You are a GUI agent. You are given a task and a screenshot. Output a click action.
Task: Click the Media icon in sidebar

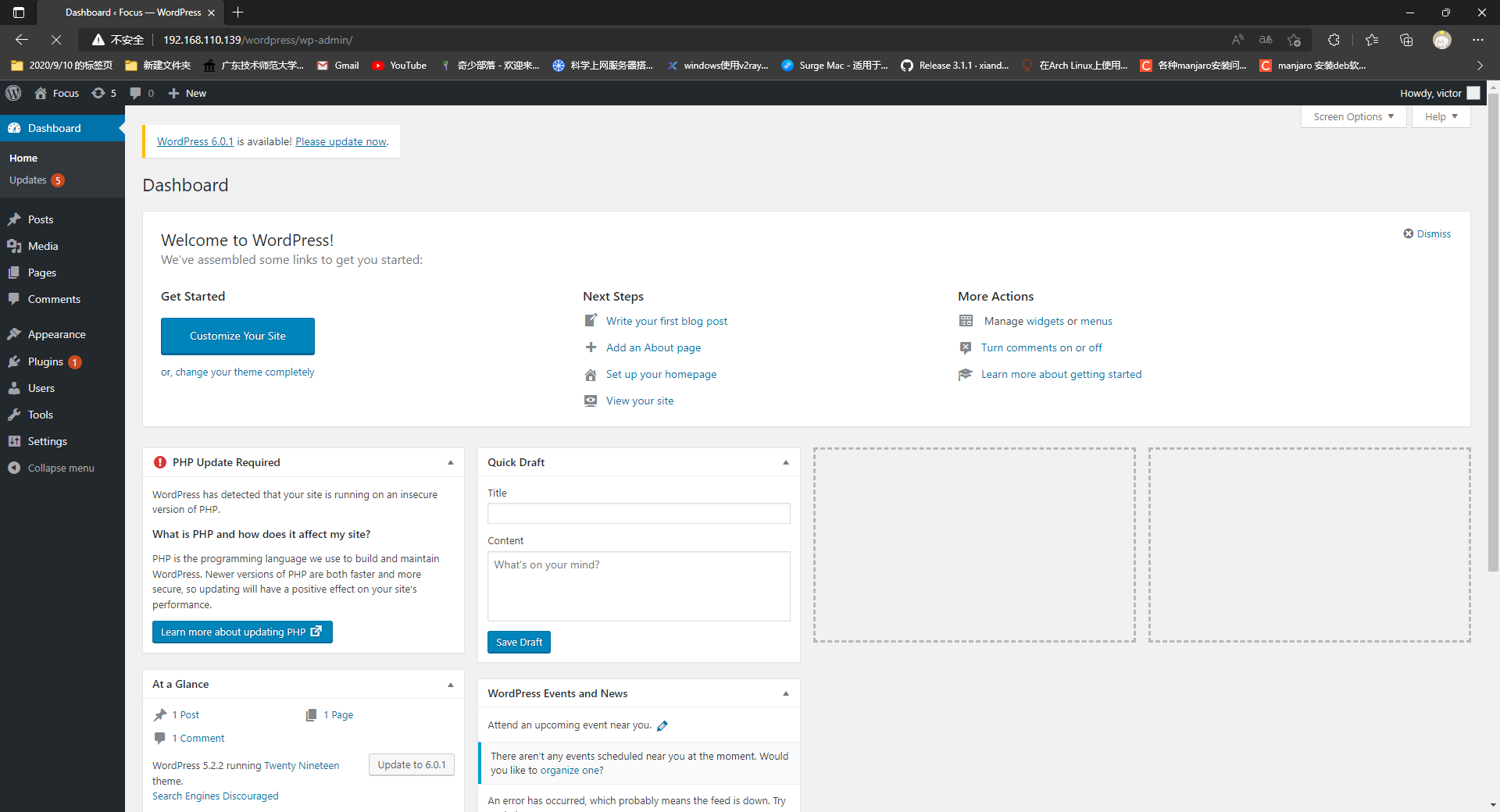click(x=14, y=246)
